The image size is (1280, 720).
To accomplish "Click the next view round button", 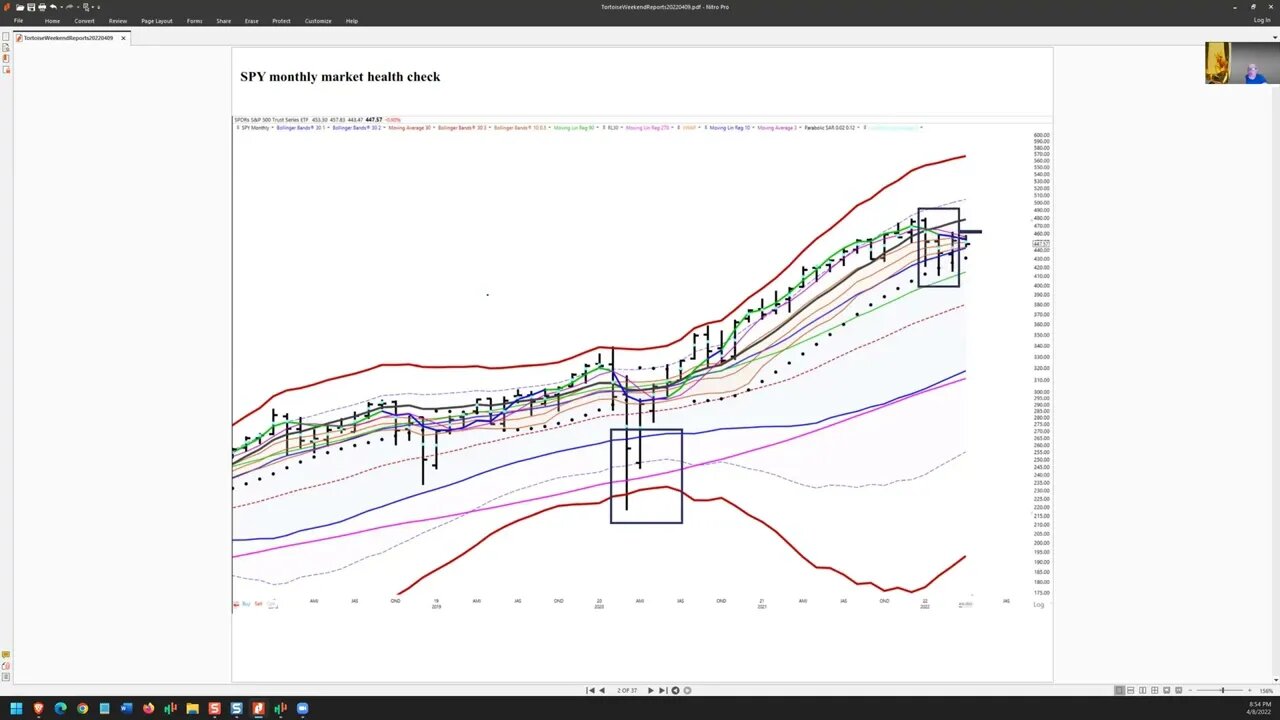I will [687, 690].
